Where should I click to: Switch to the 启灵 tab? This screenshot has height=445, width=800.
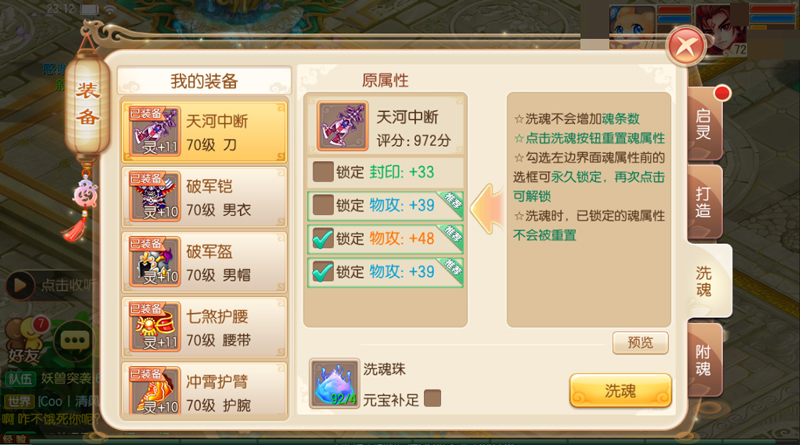[704, 124]
